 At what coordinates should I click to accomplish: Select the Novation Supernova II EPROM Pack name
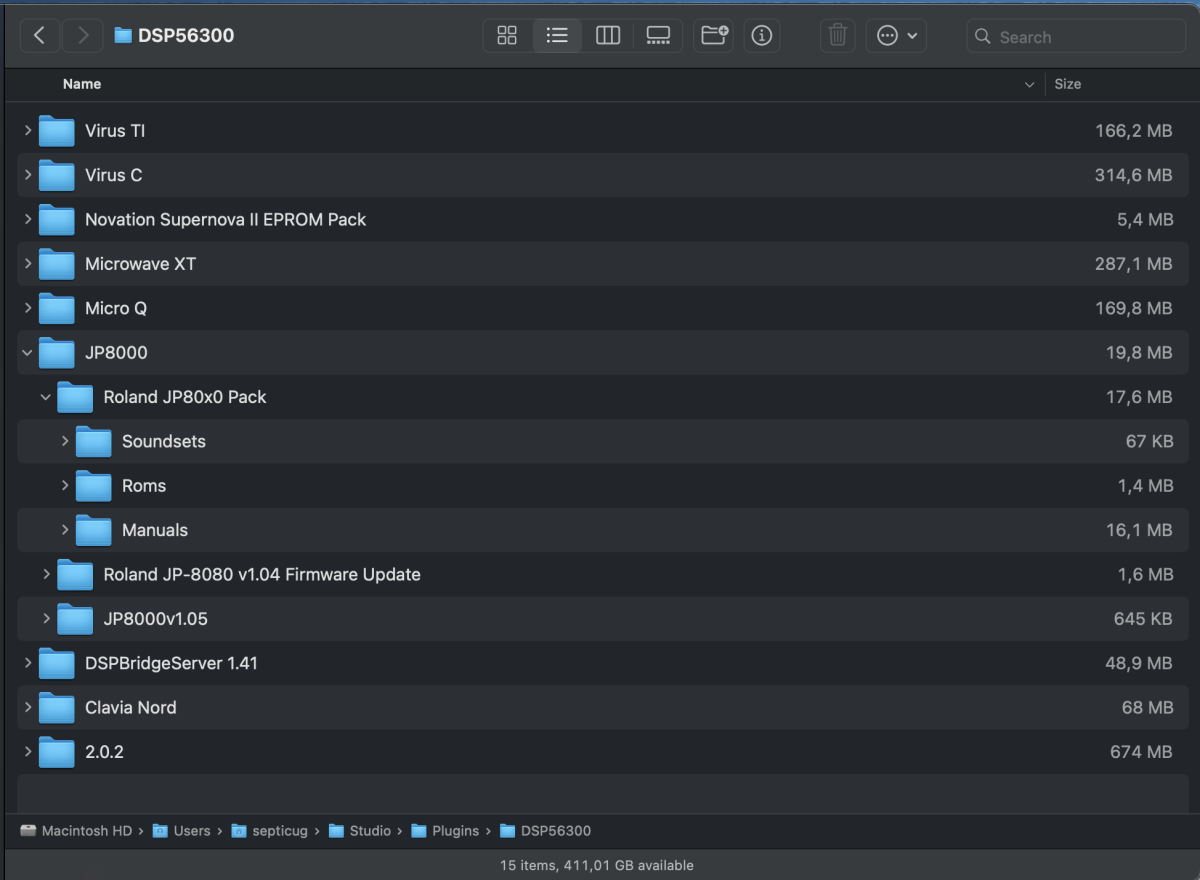(x=225, y=219)
